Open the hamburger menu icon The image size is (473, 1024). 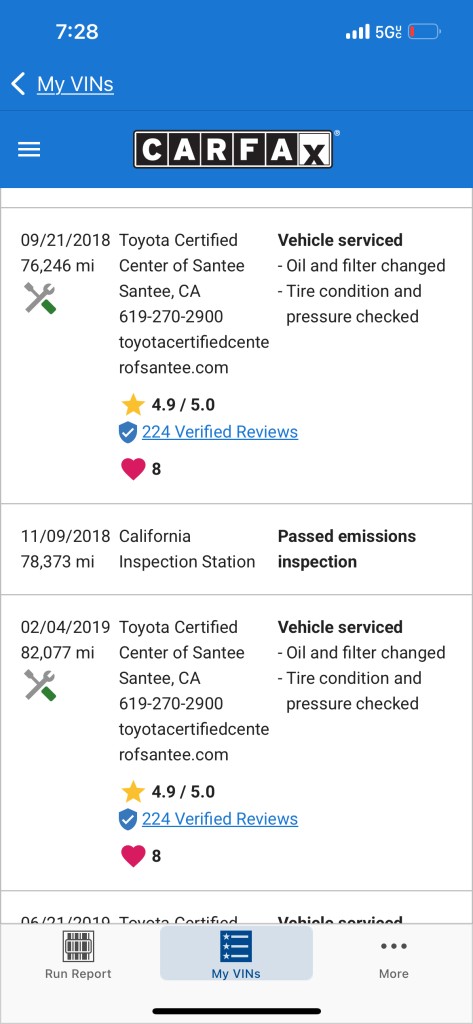(29, 150)
